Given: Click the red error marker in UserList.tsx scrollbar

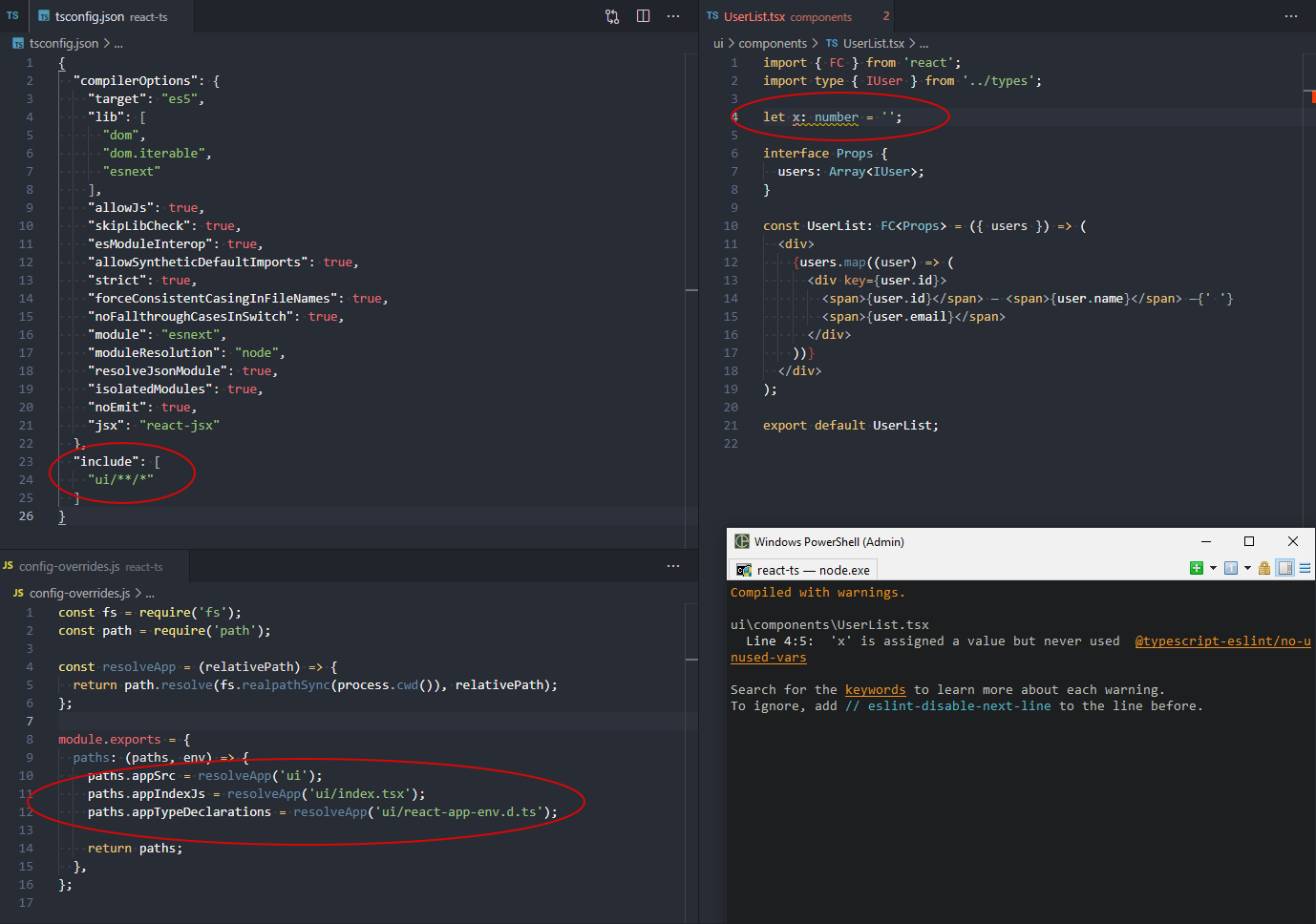Looking at the screenshot, I should [x=1312, y=96].
